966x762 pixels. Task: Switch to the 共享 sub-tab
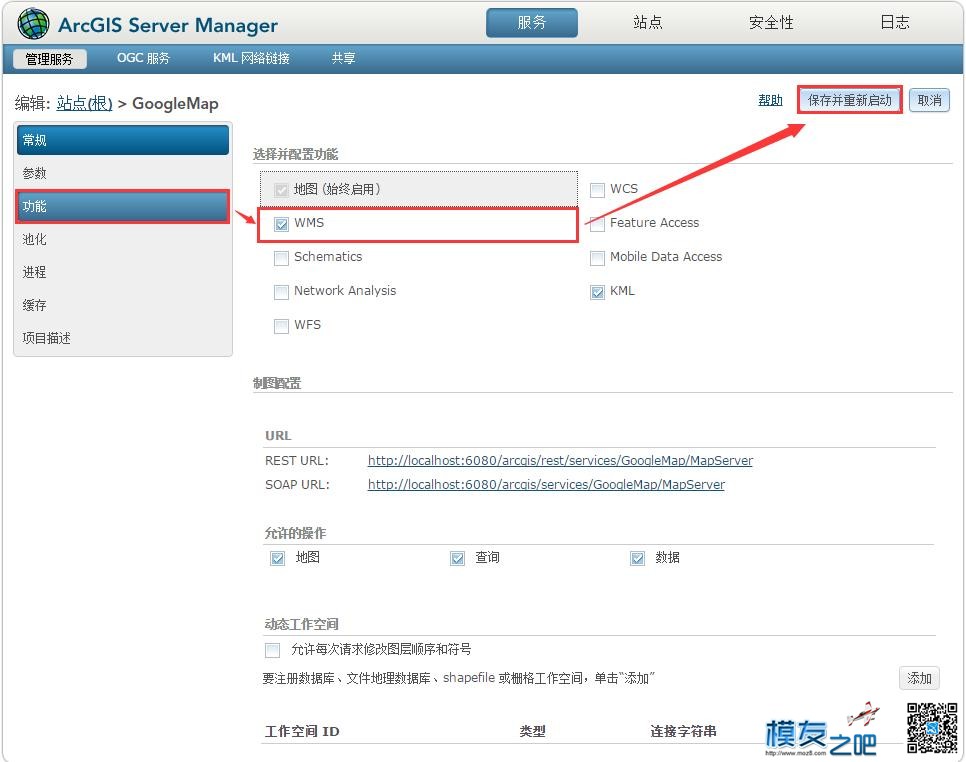(x=343, y=59)
